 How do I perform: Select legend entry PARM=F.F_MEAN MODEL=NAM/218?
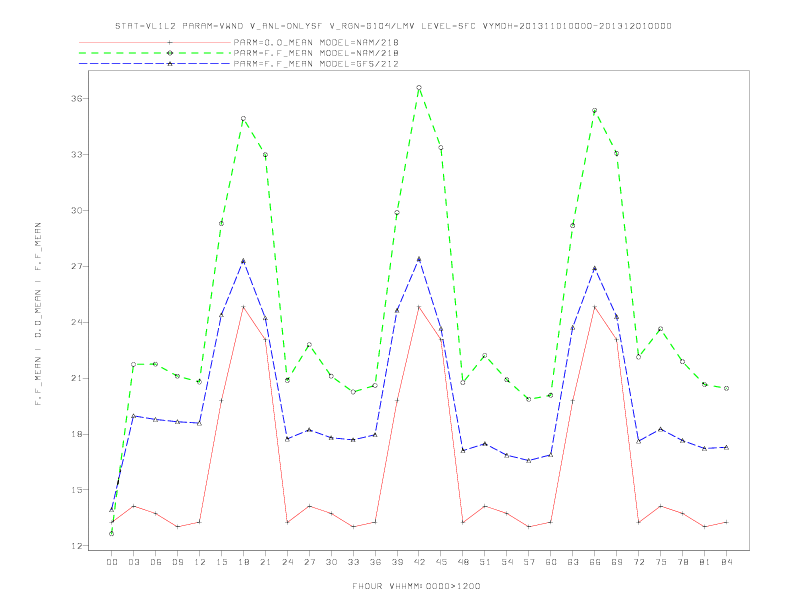pyautogui.click(x=316, y=53)
